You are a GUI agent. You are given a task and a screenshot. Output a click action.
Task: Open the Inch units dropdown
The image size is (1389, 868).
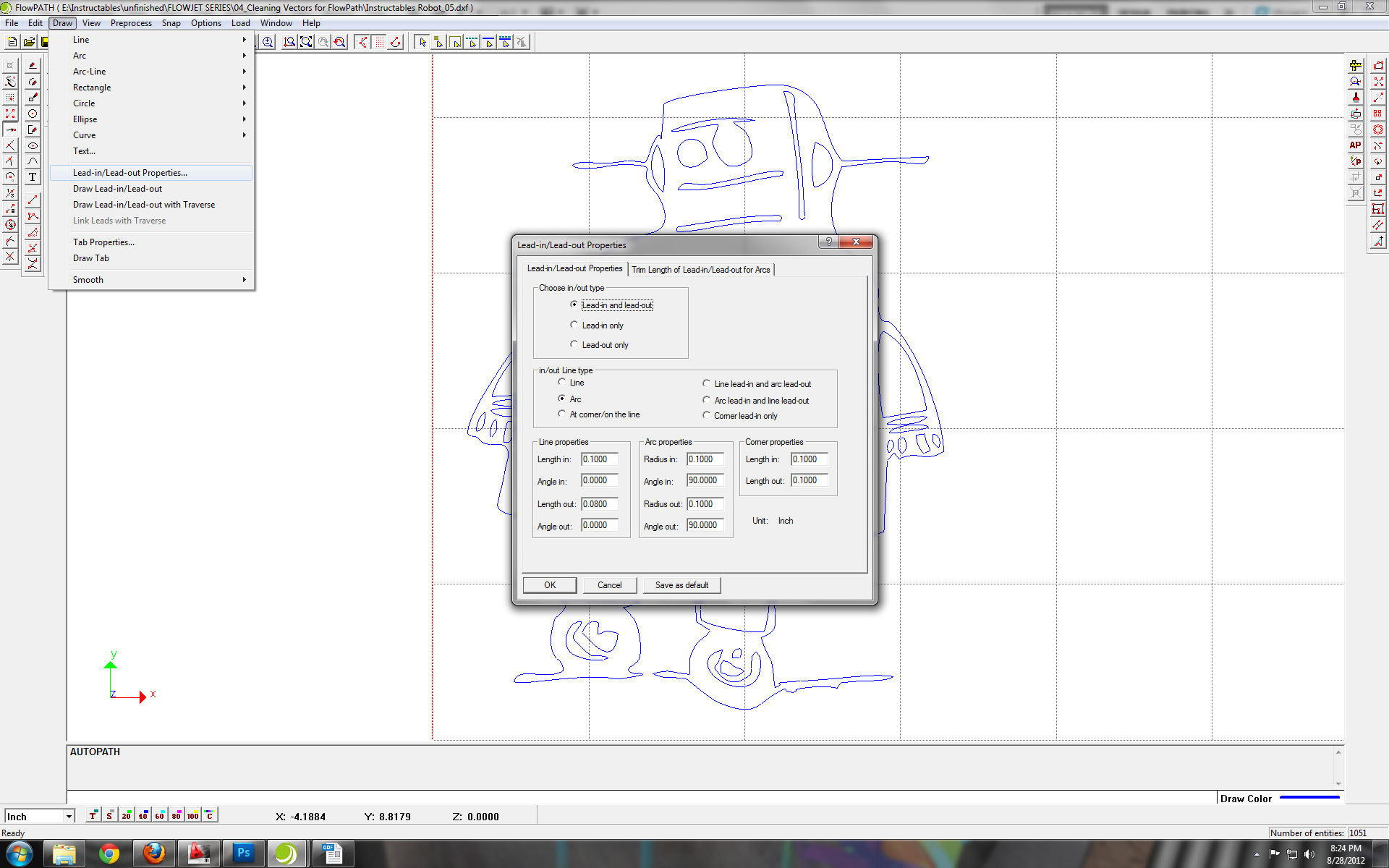[69, 817]
